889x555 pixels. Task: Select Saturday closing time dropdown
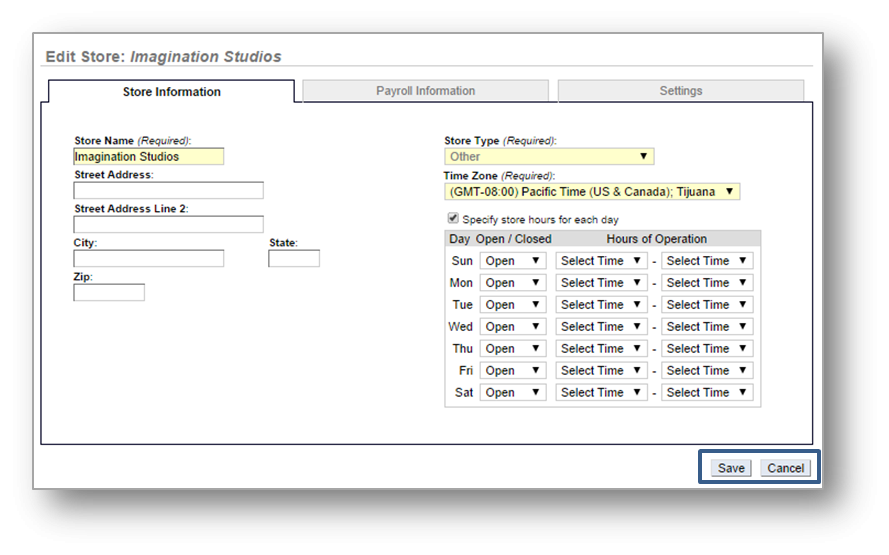(x=707, y=393)
